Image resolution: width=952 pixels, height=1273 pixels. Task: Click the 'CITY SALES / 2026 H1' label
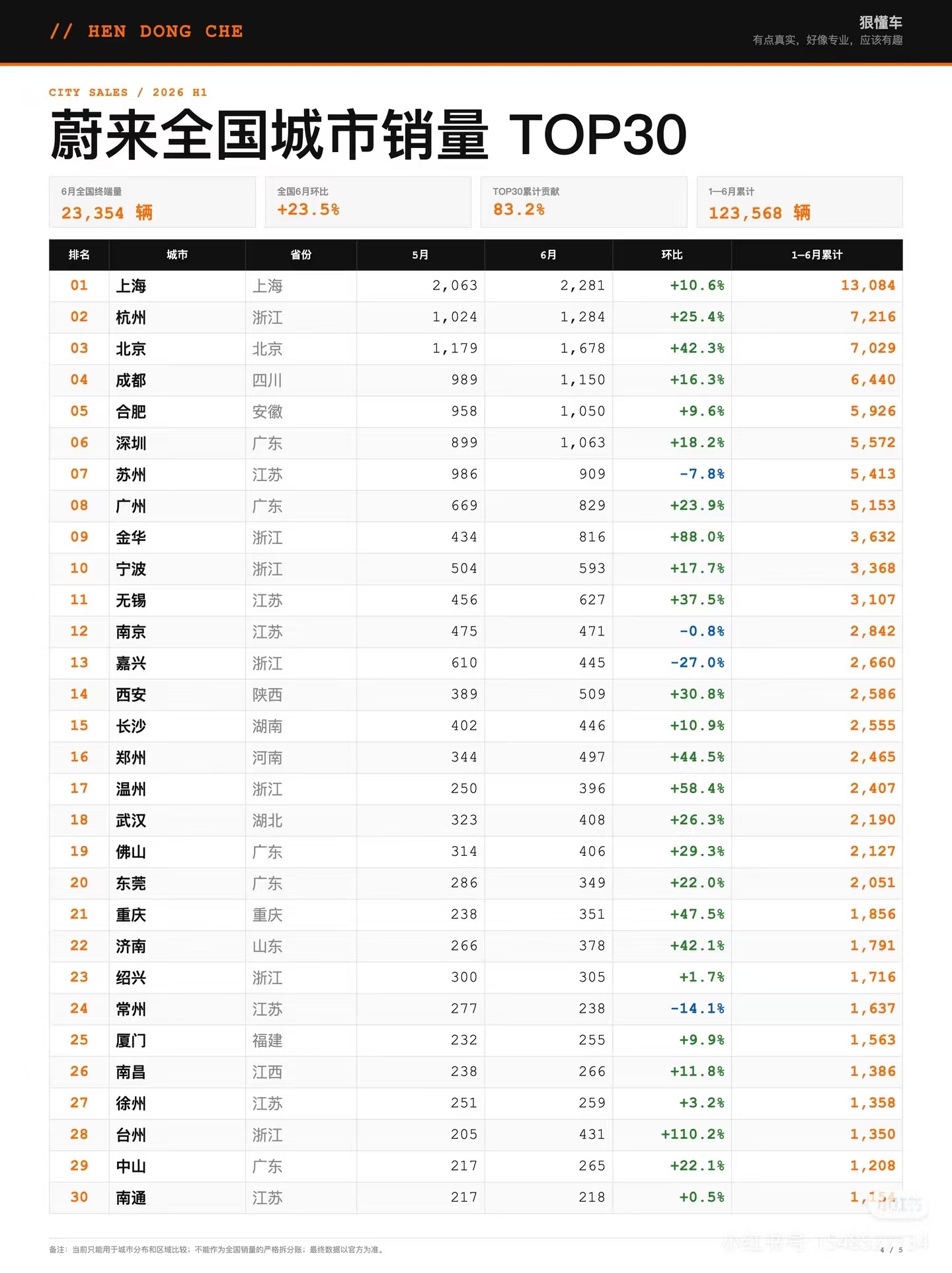(x=128, y=93)
